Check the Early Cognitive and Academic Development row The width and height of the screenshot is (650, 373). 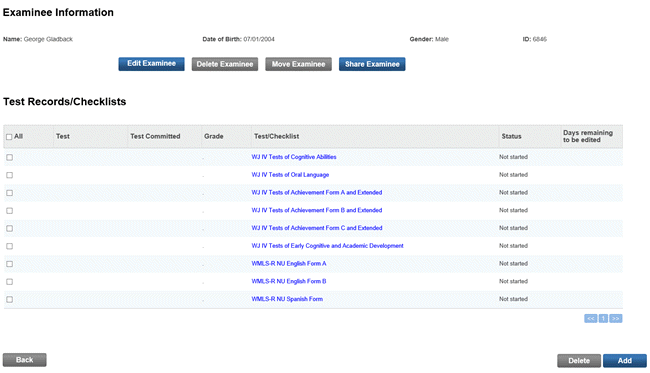[x=10, y=246]
